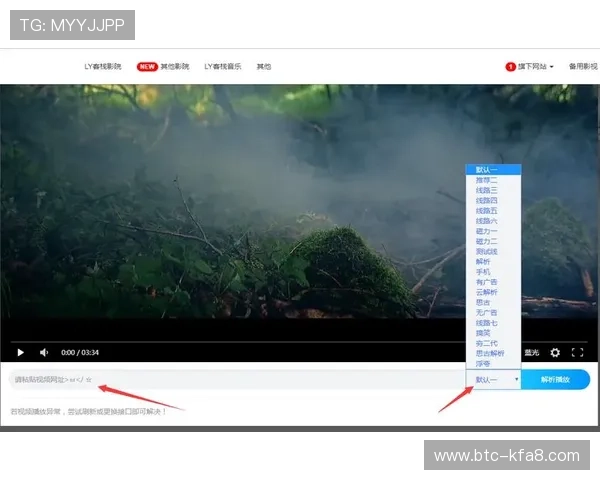The width and height of the screenshot is (600, 480).
Task: Click the 解析播放 button
Action: (556, 380)
